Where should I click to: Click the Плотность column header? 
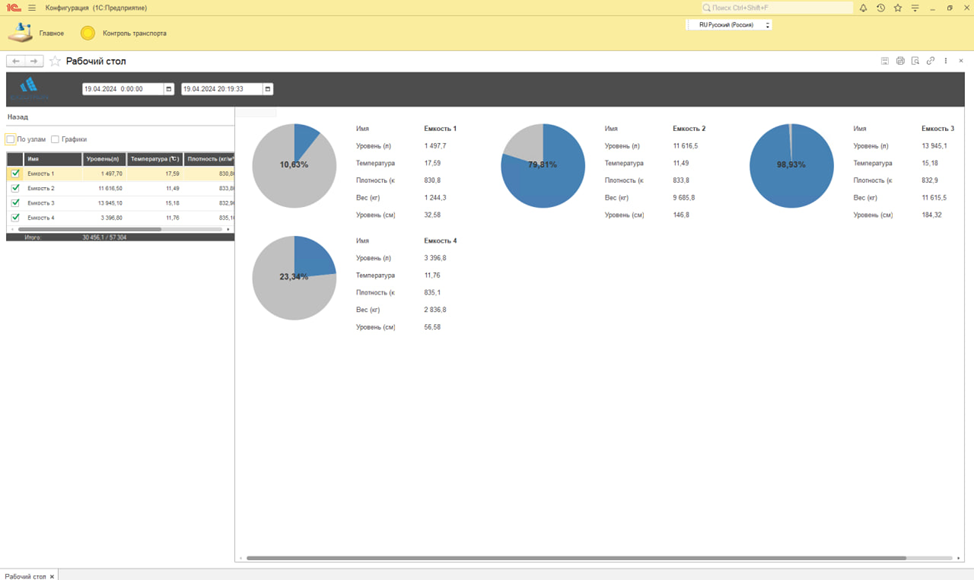tap(209, 159)
